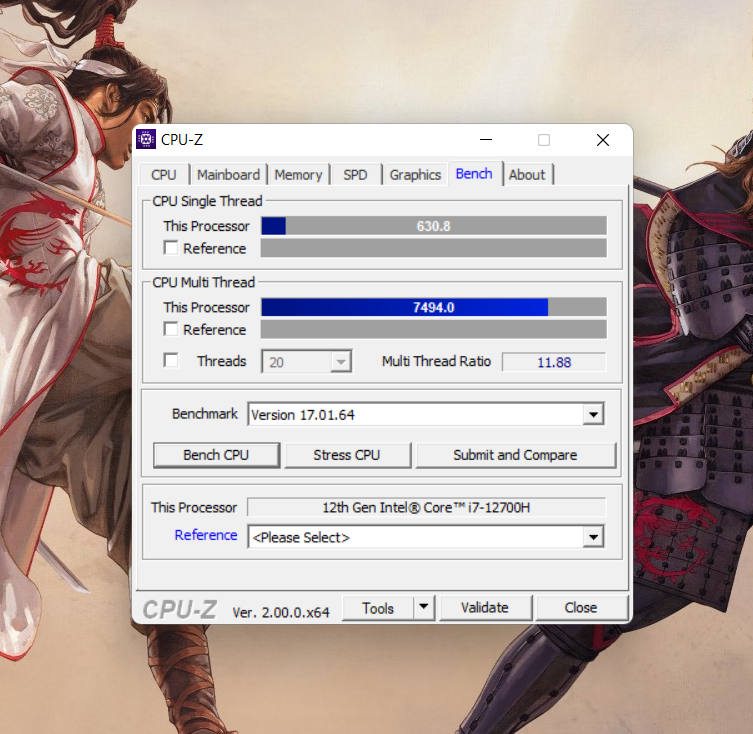Click the empty multi thread Reference bar
Screen dimensions: 753x734
click(x=434, y=330)
